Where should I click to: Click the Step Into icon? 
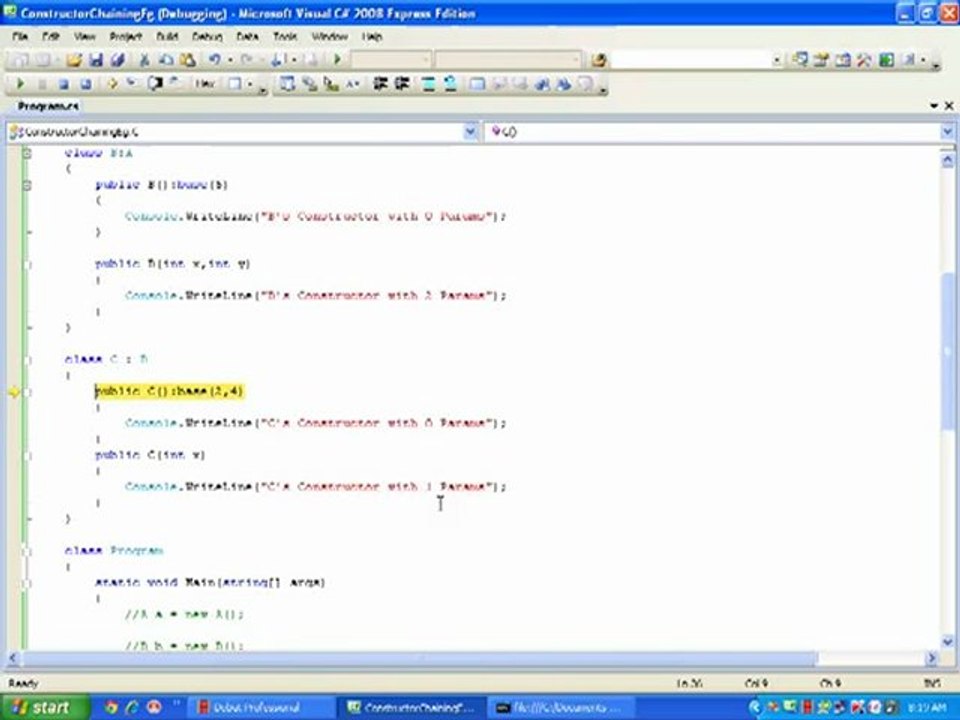pos(132,84)
